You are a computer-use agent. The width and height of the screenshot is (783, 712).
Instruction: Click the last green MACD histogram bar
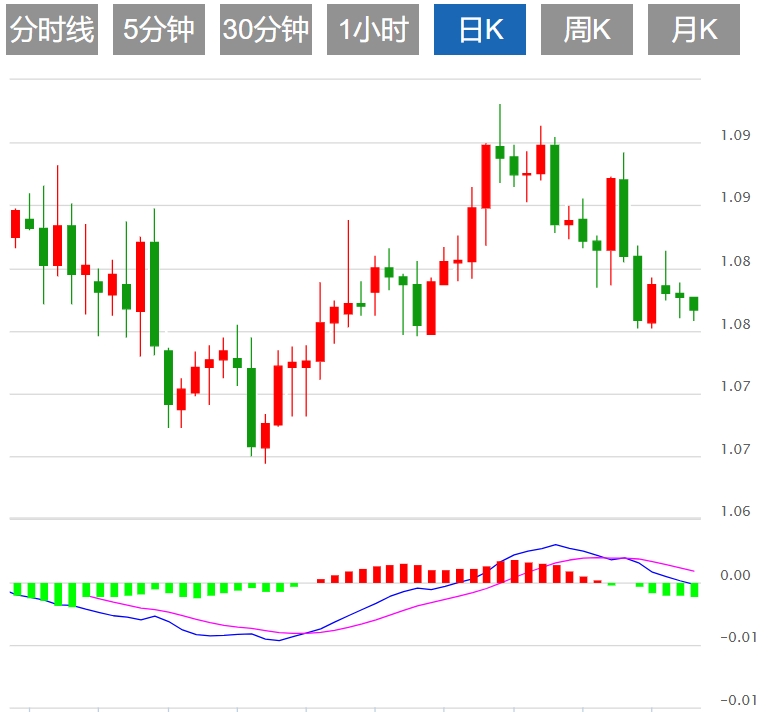point(694,590)
